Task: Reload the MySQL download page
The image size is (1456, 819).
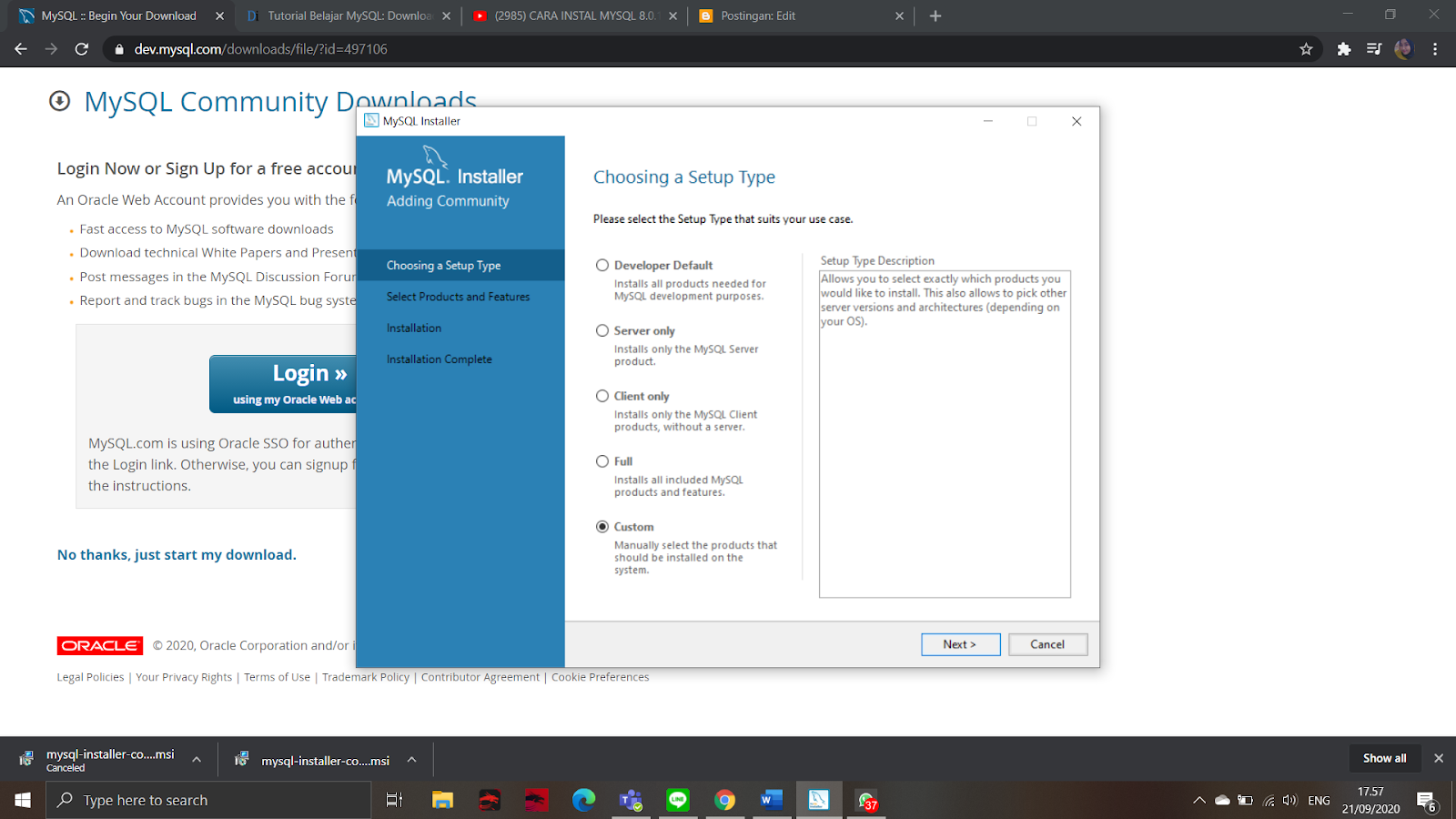Action: 82,49
